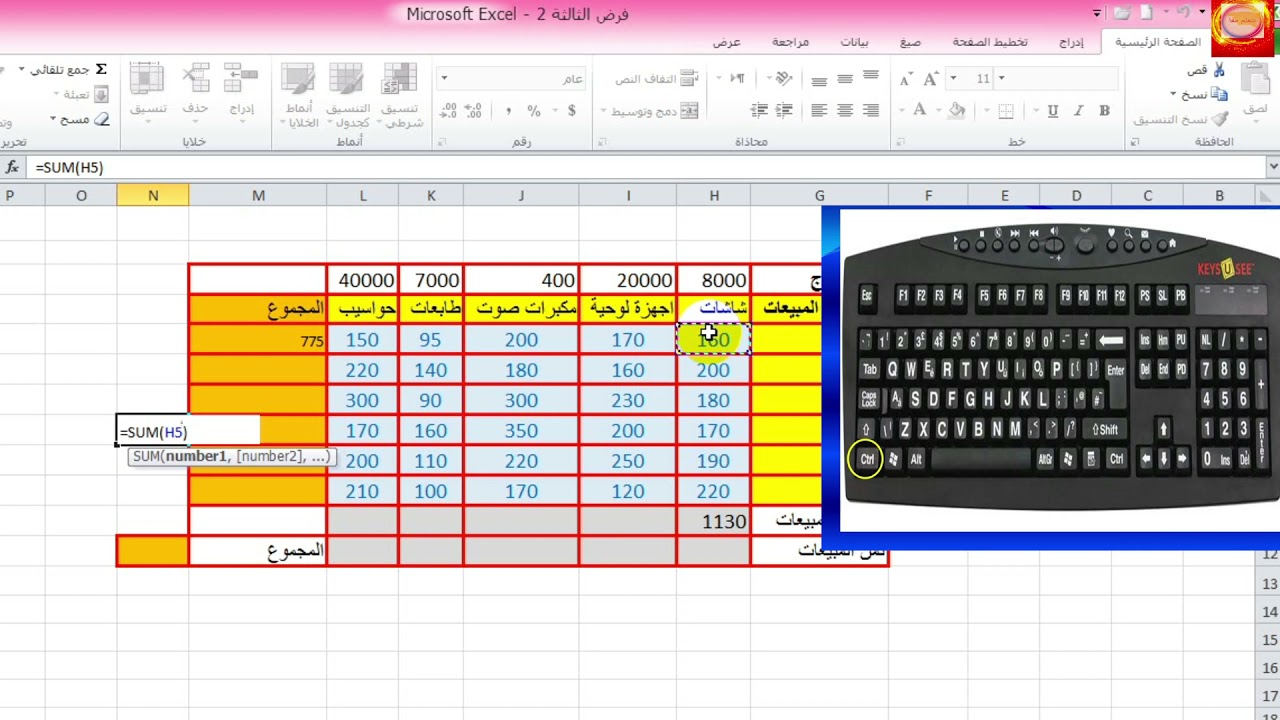Image resolution: width=1280 pixels, height=720 pixels.
Task: Toggle Italic formatting
Action: [x=1079, y=111]
